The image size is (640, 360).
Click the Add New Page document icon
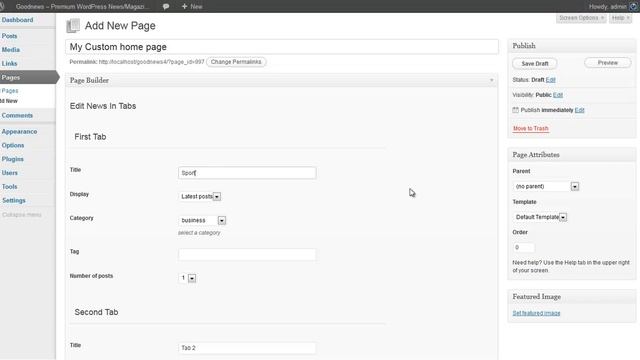coord(73,26)
